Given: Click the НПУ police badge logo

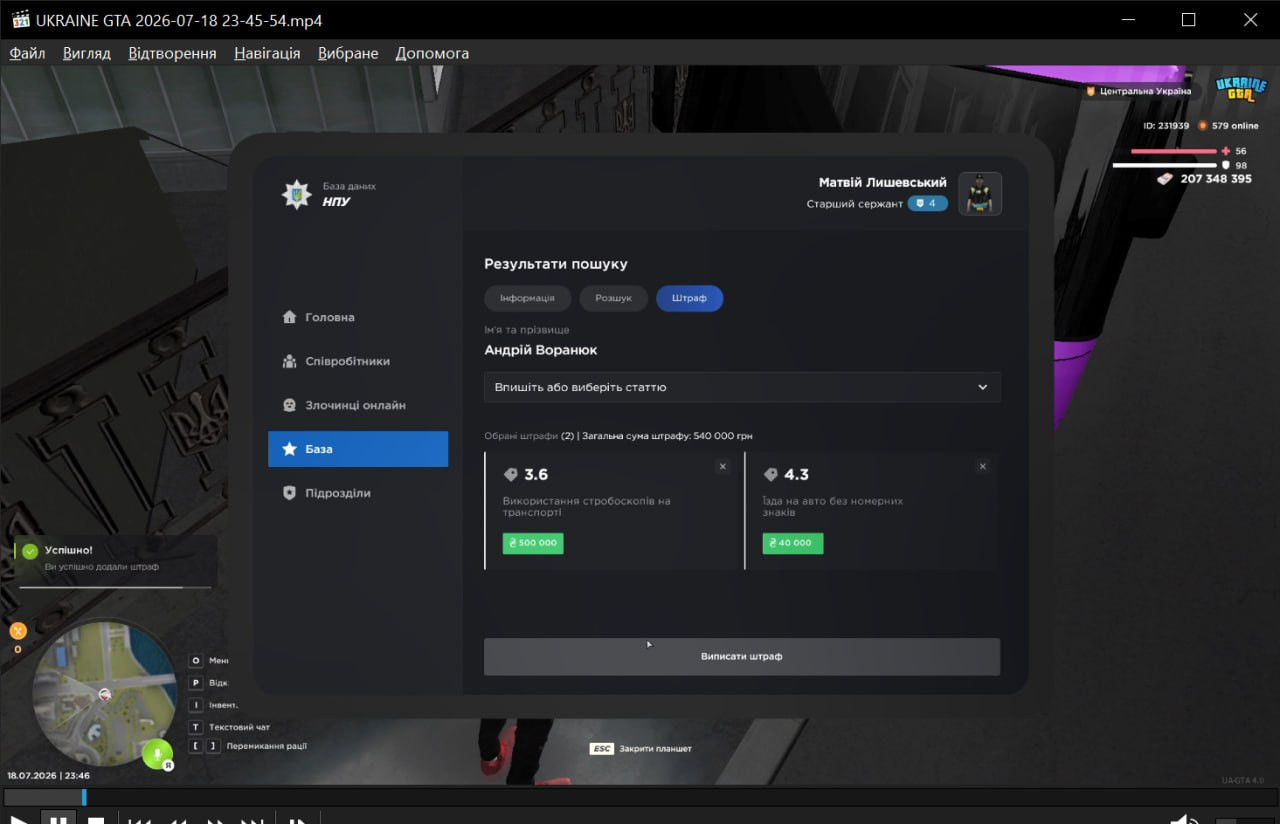Looking at the screenshot, I should coord(296,194).
